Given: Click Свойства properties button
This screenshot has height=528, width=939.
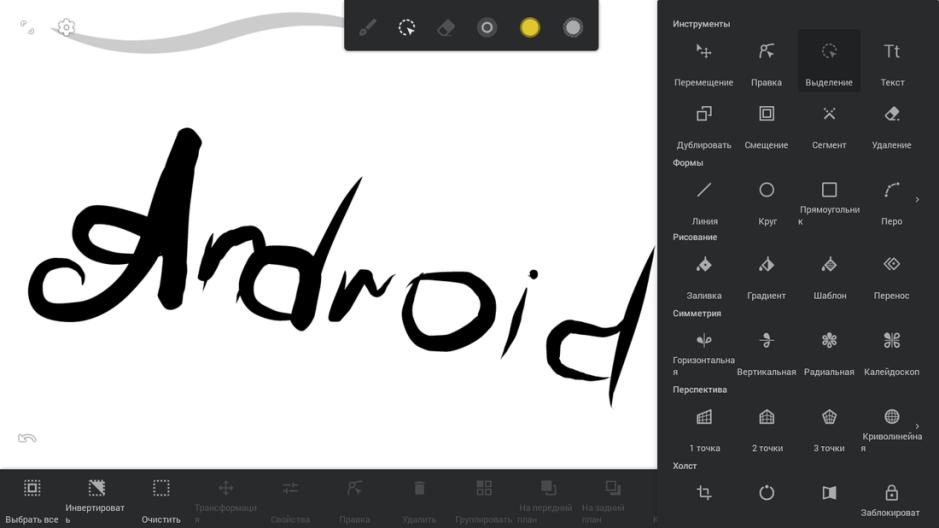Looking at the screenshot, I should (290, 500).
